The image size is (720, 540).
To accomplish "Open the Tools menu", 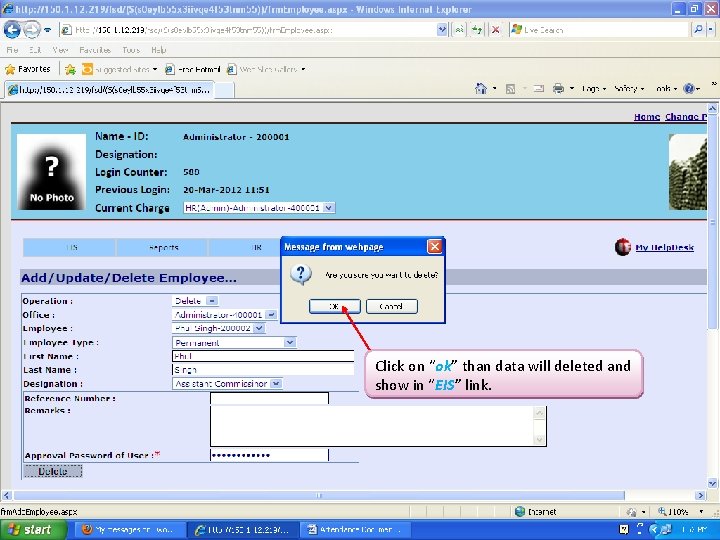I will [131, 50].
